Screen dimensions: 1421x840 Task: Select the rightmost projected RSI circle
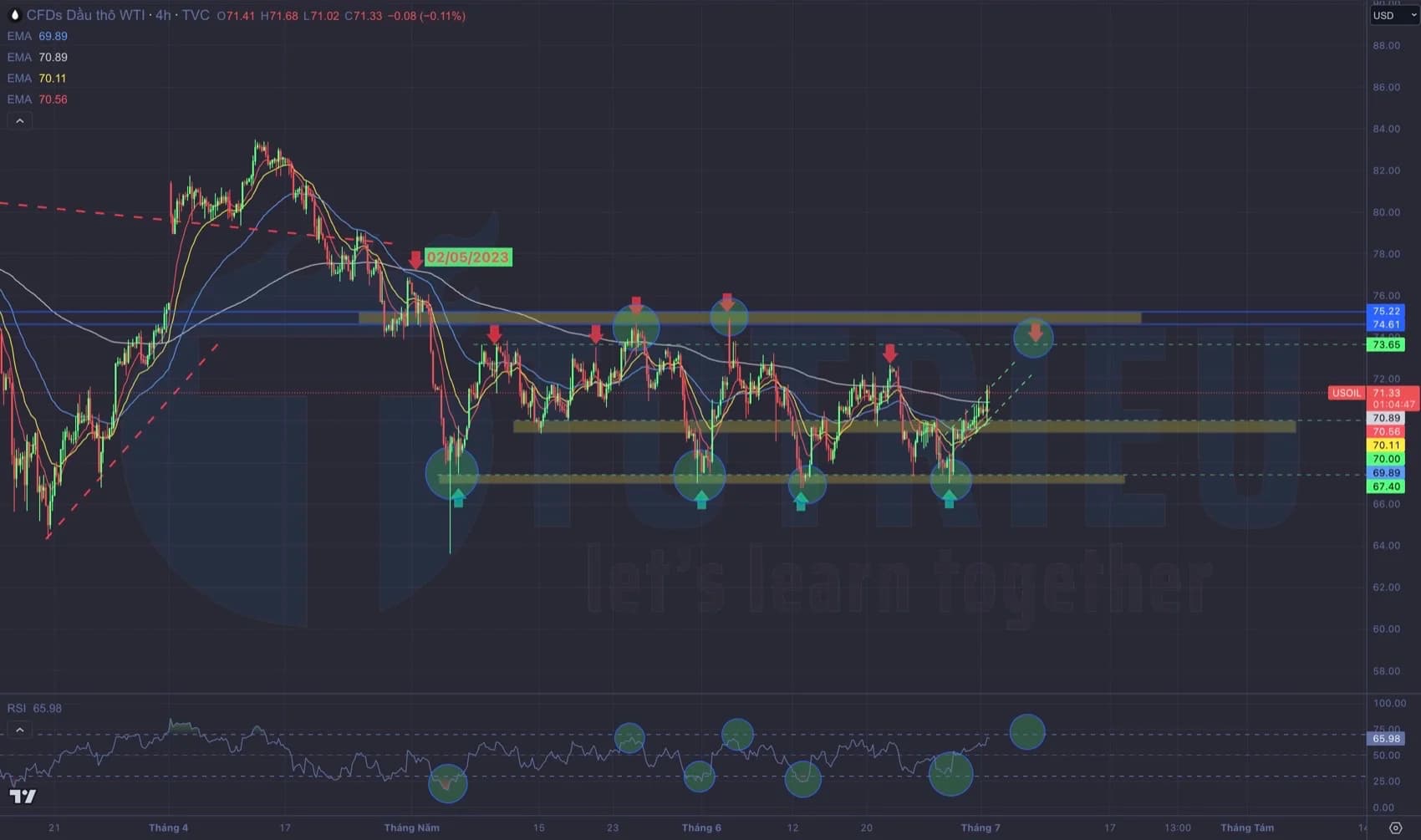point(1027,732)
